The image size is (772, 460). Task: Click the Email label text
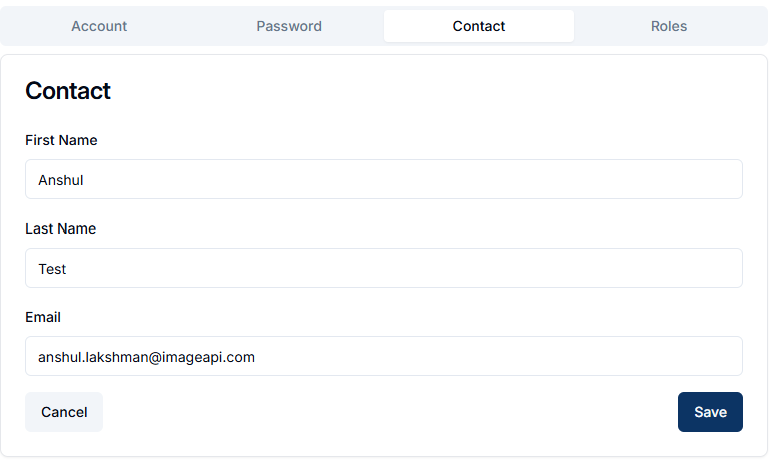tap(43, 317)
